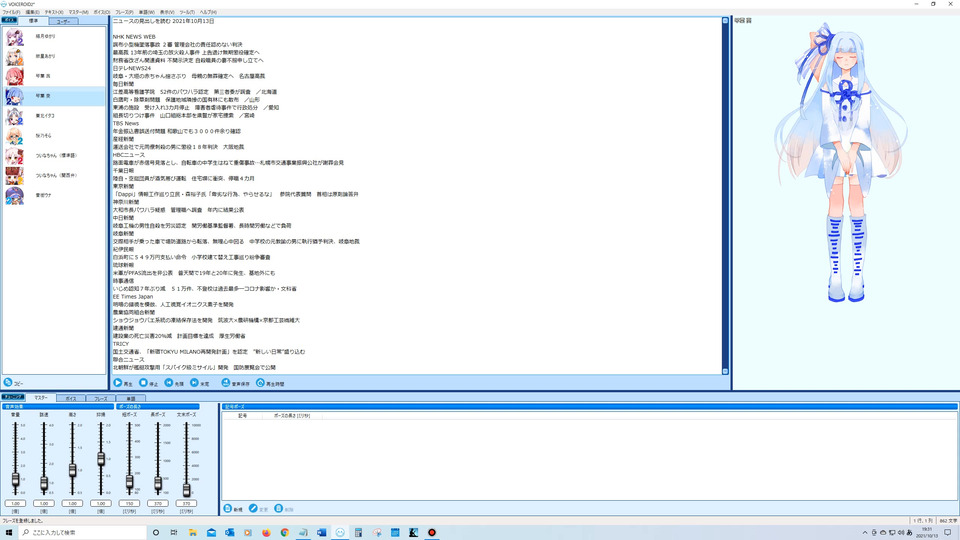Viewport: 960px width, 540px height.
Task: Click the 話速 value field
Action: point(43,503)
